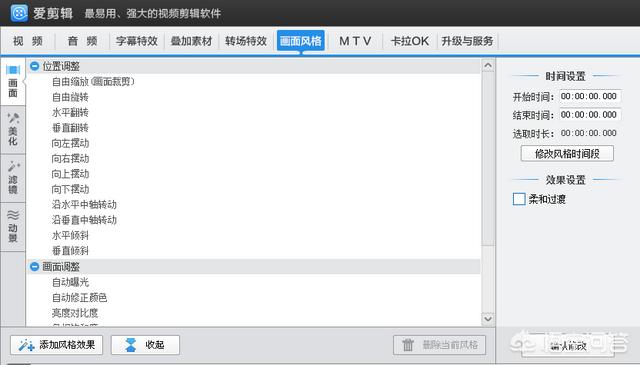Click the 结束时间 input field

coord(590,115)
